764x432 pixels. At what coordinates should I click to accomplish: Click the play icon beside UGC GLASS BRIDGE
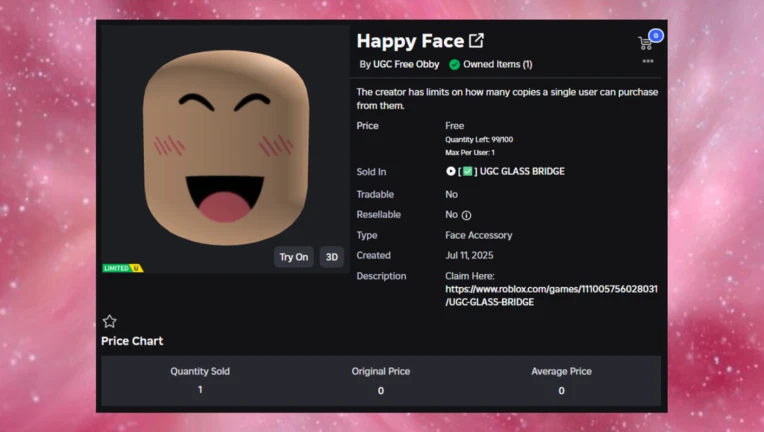[450, 171]
